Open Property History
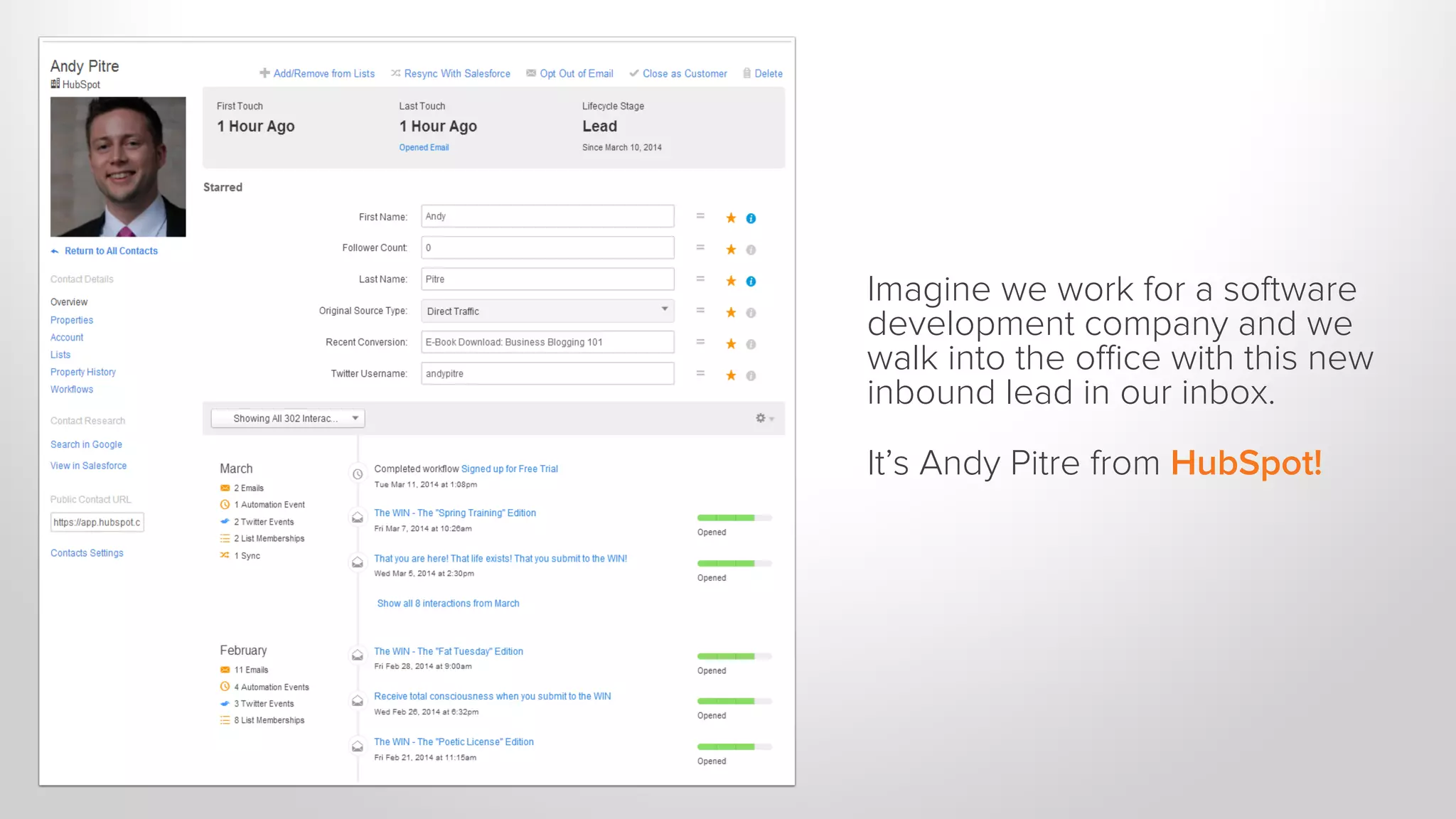 83,372
